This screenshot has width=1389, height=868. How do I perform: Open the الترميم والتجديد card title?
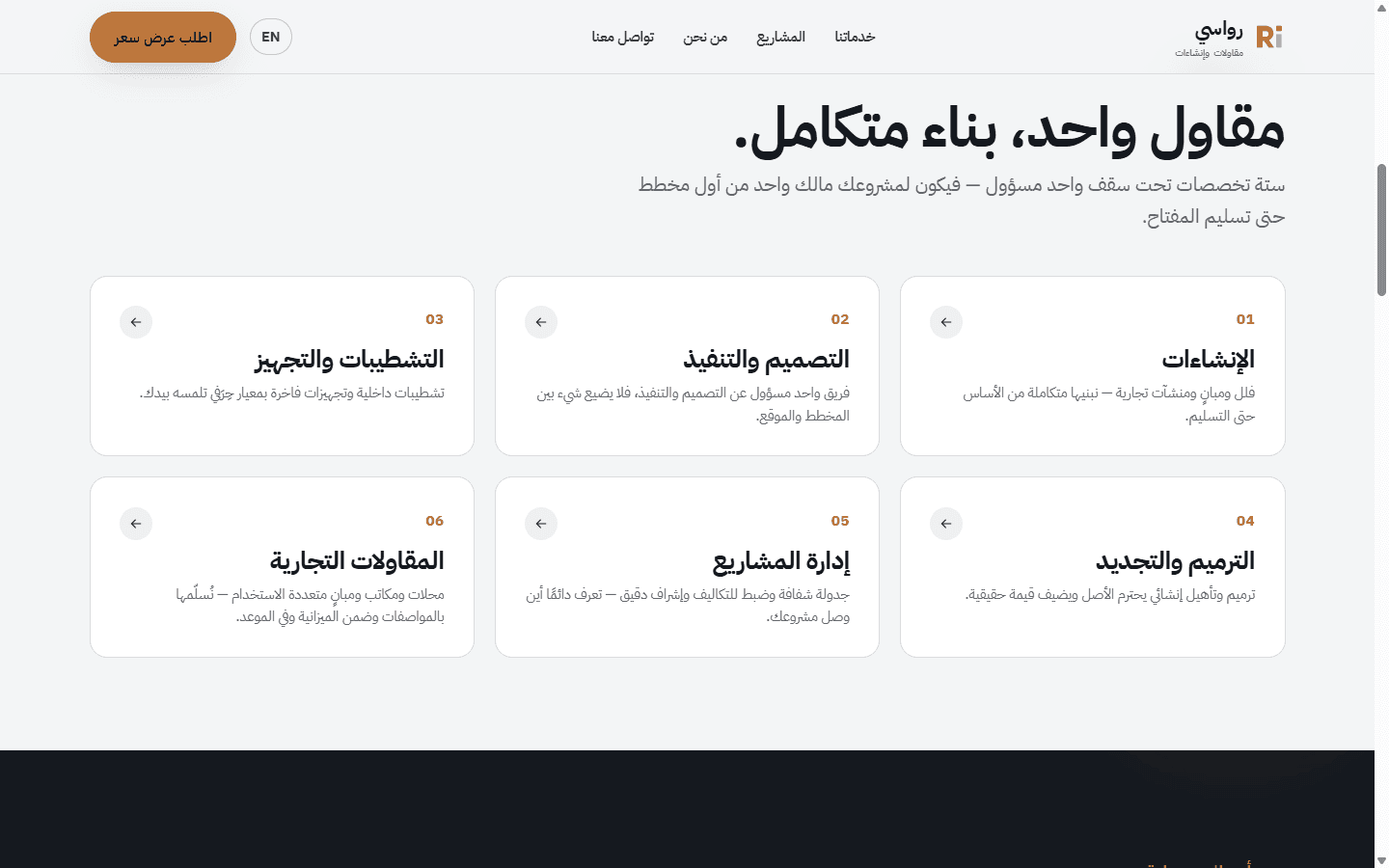pos(1176,561)
